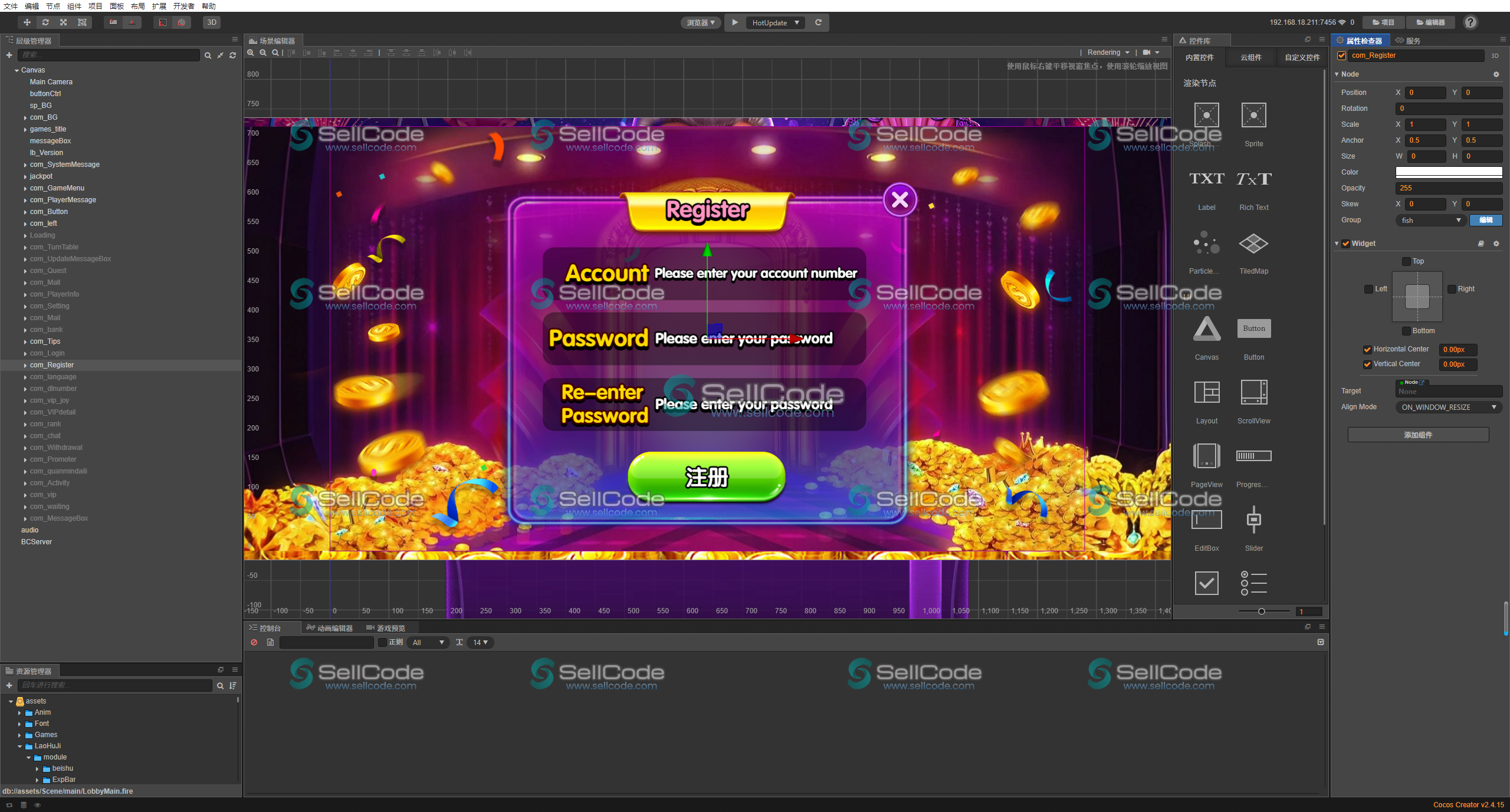Viewport: 1510px width, 812px height.
Task: Open the Node Color swatch
Action: [1449, 172]
